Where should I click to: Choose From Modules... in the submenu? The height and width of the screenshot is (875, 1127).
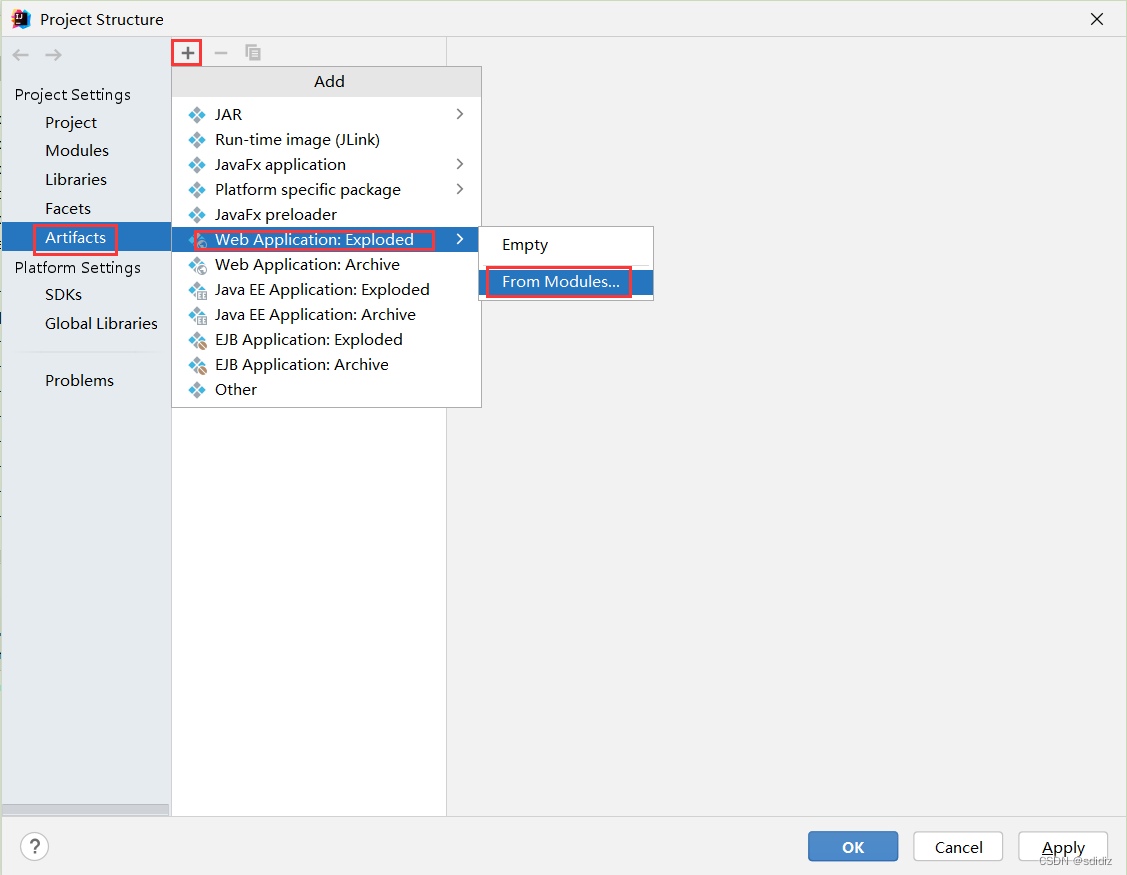(x=566, y=282)
